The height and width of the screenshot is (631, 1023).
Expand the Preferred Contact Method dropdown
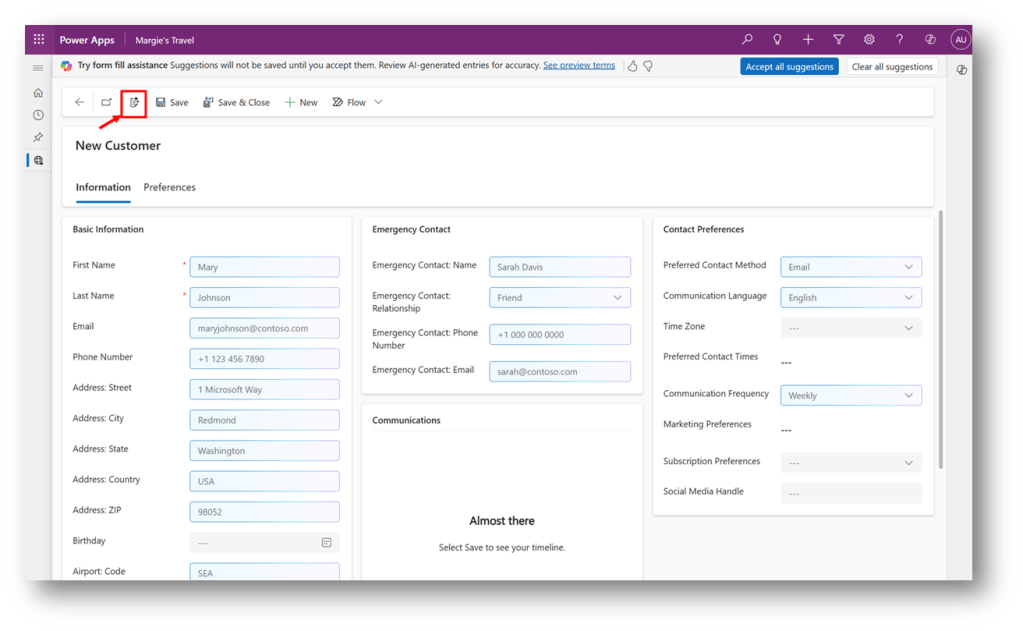[908, 267]
